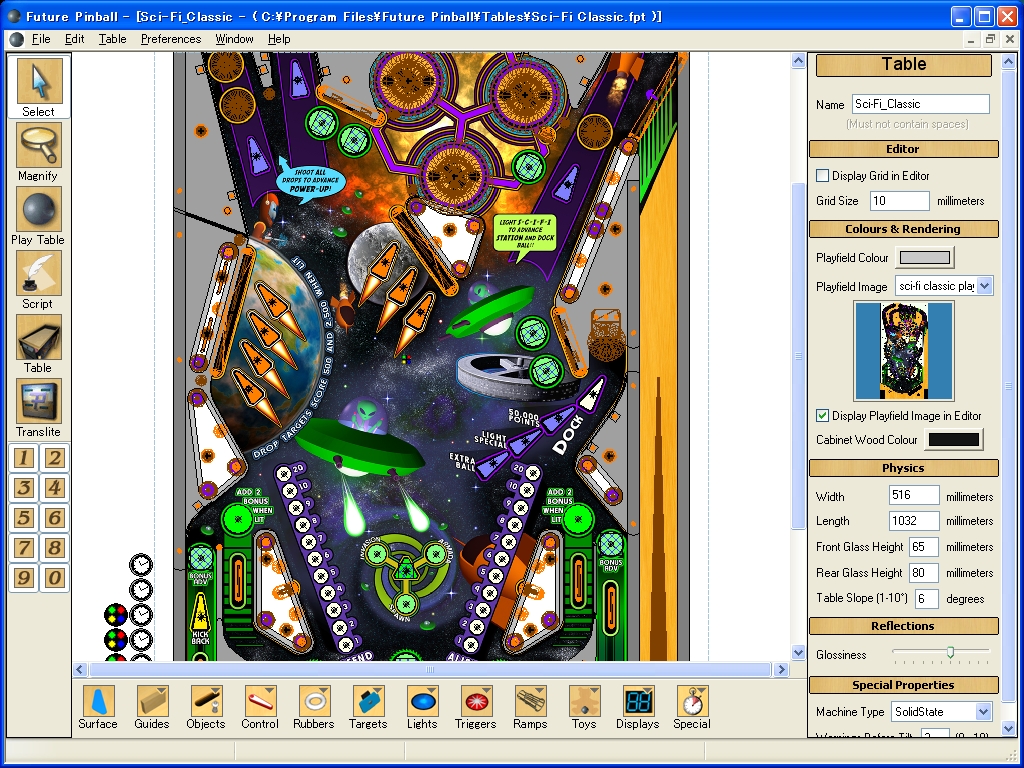Open the Lights objects menu

coord(422,707)
